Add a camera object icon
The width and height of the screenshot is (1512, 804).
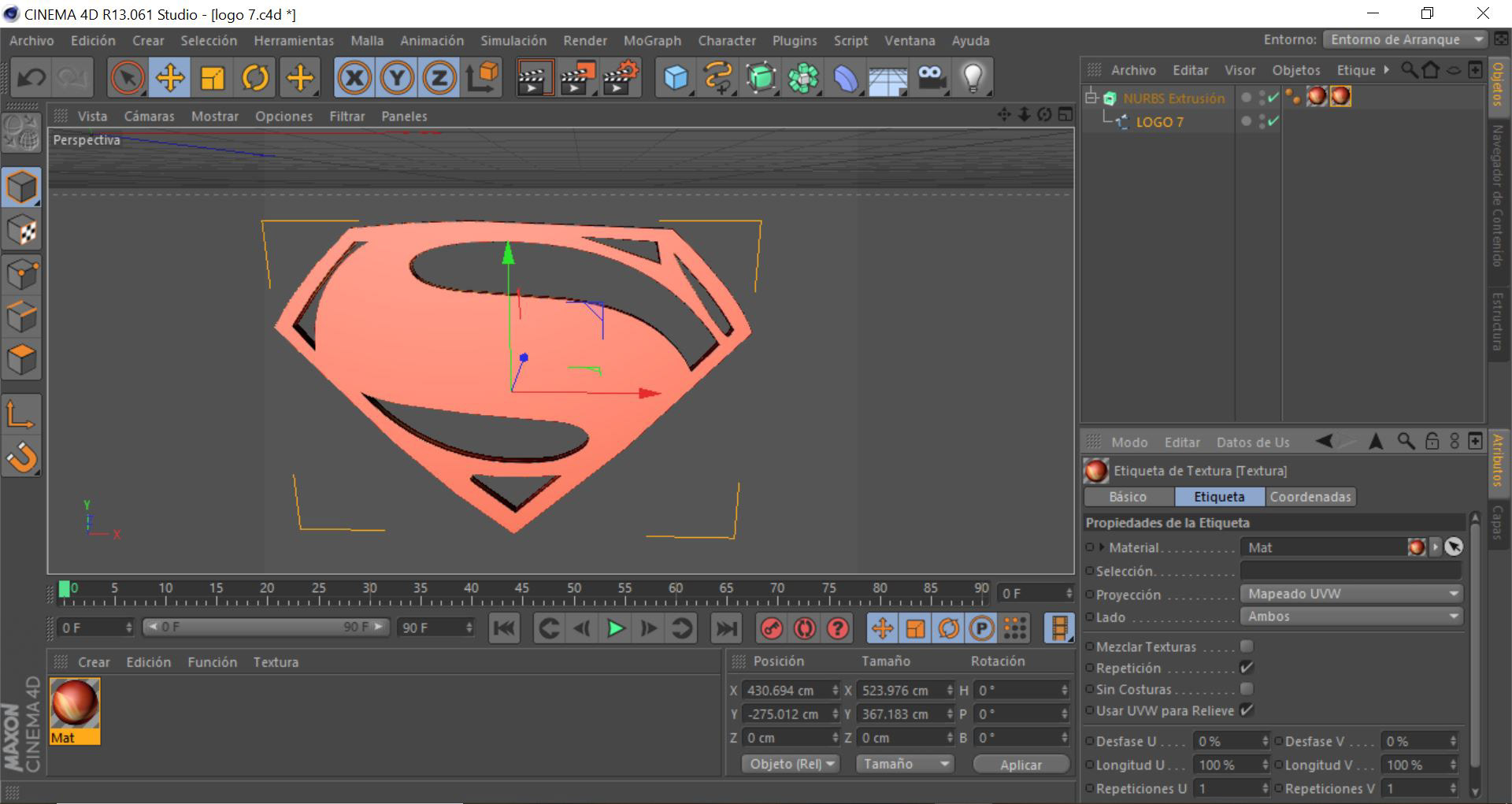coord(931,77)
